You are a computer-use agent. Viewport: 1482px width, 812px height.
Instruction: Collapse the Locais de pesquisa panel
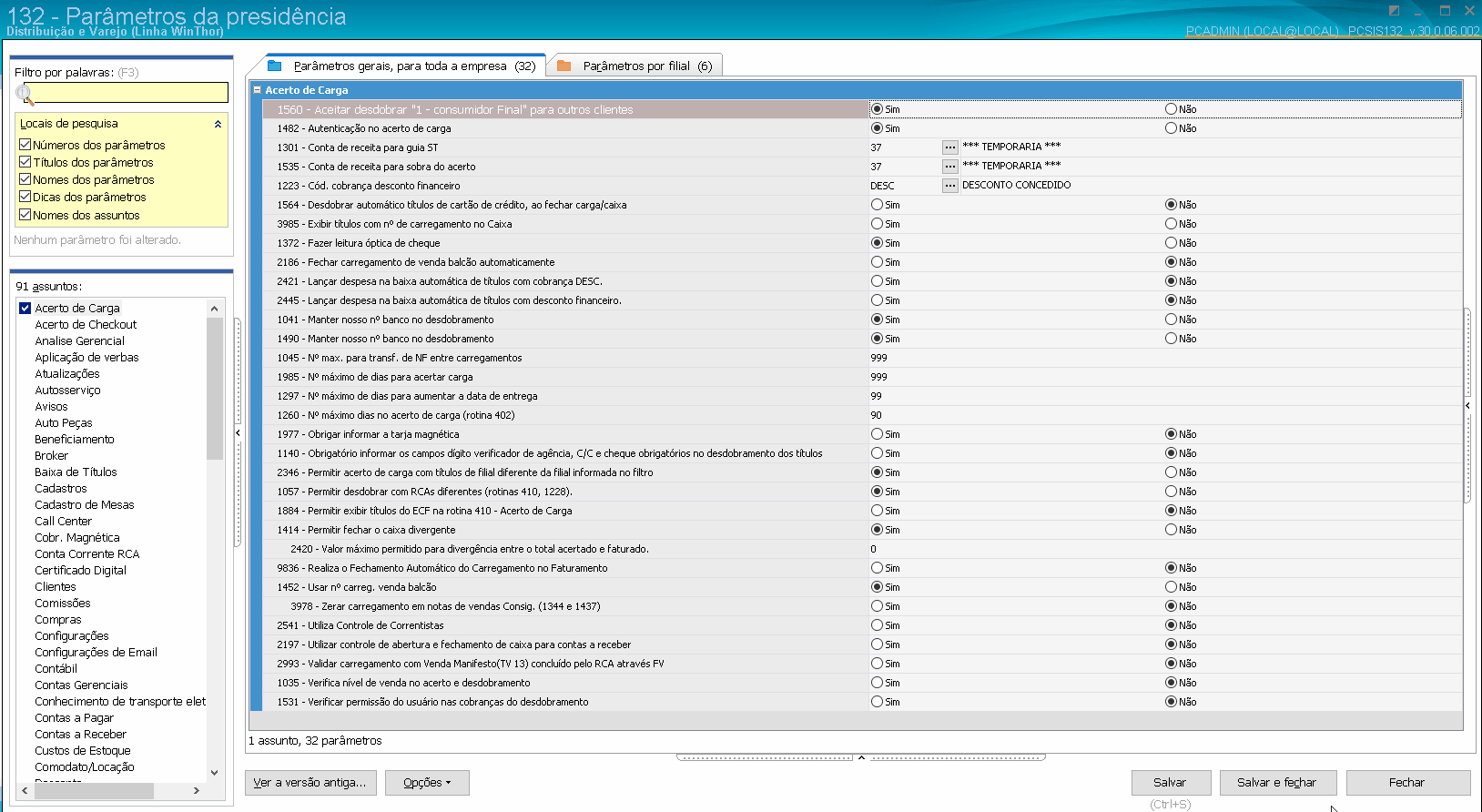[x=218, y=124]
